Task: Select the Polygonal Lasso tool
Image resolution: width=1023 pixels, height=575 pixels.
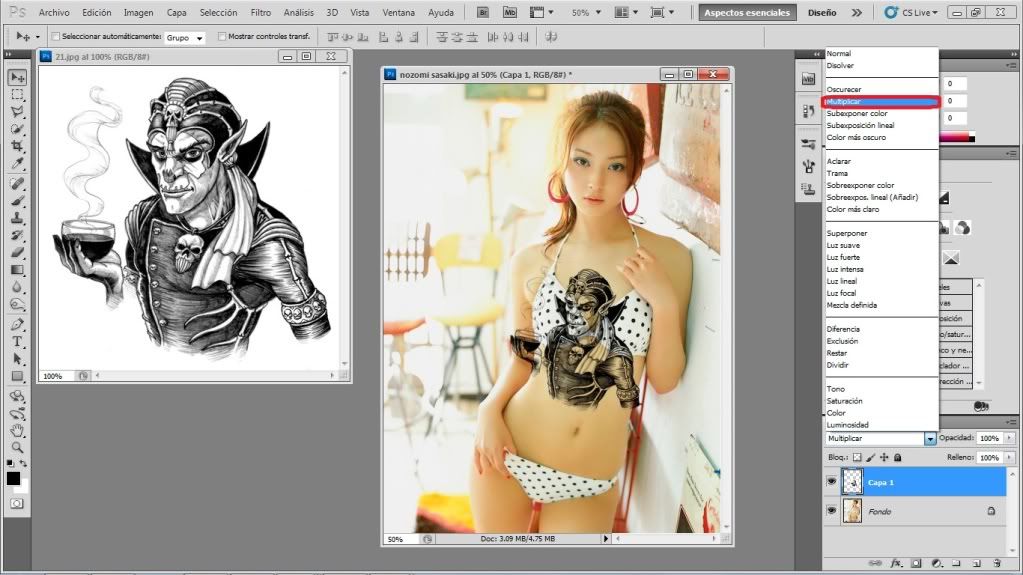Action: click(x=18, y=112)
